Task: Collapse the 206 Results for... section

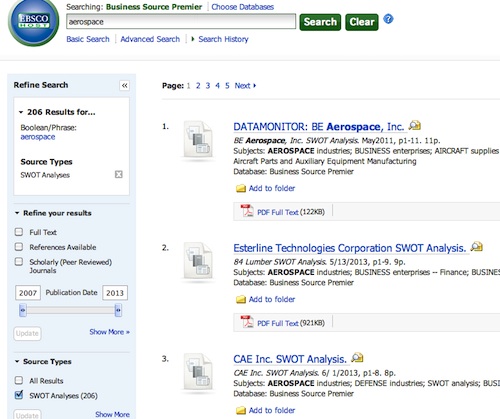Action: pos(21,112)
